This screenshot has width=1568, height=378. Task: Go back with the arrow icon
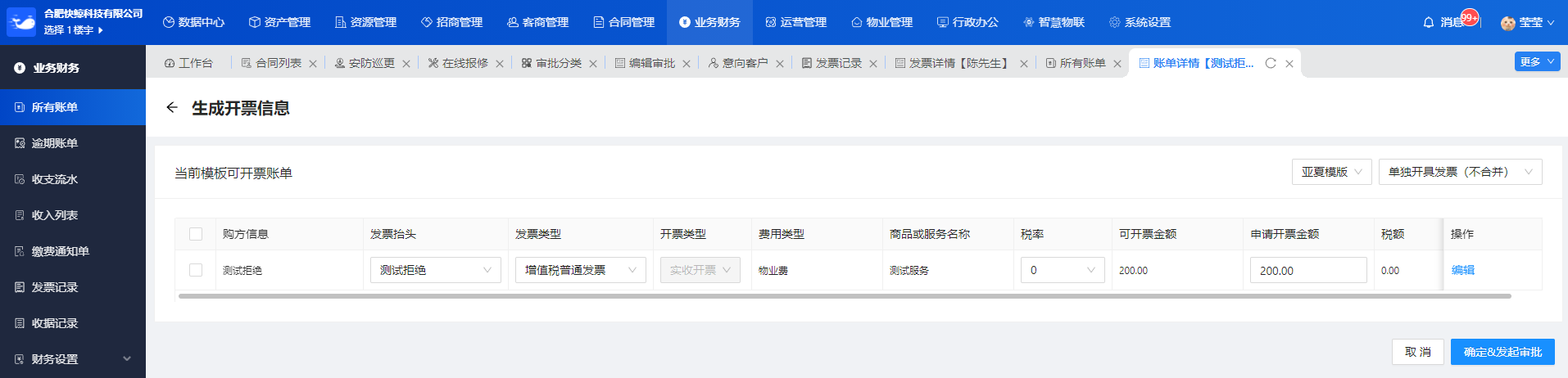pyautogui.click(x=172, y=107)
